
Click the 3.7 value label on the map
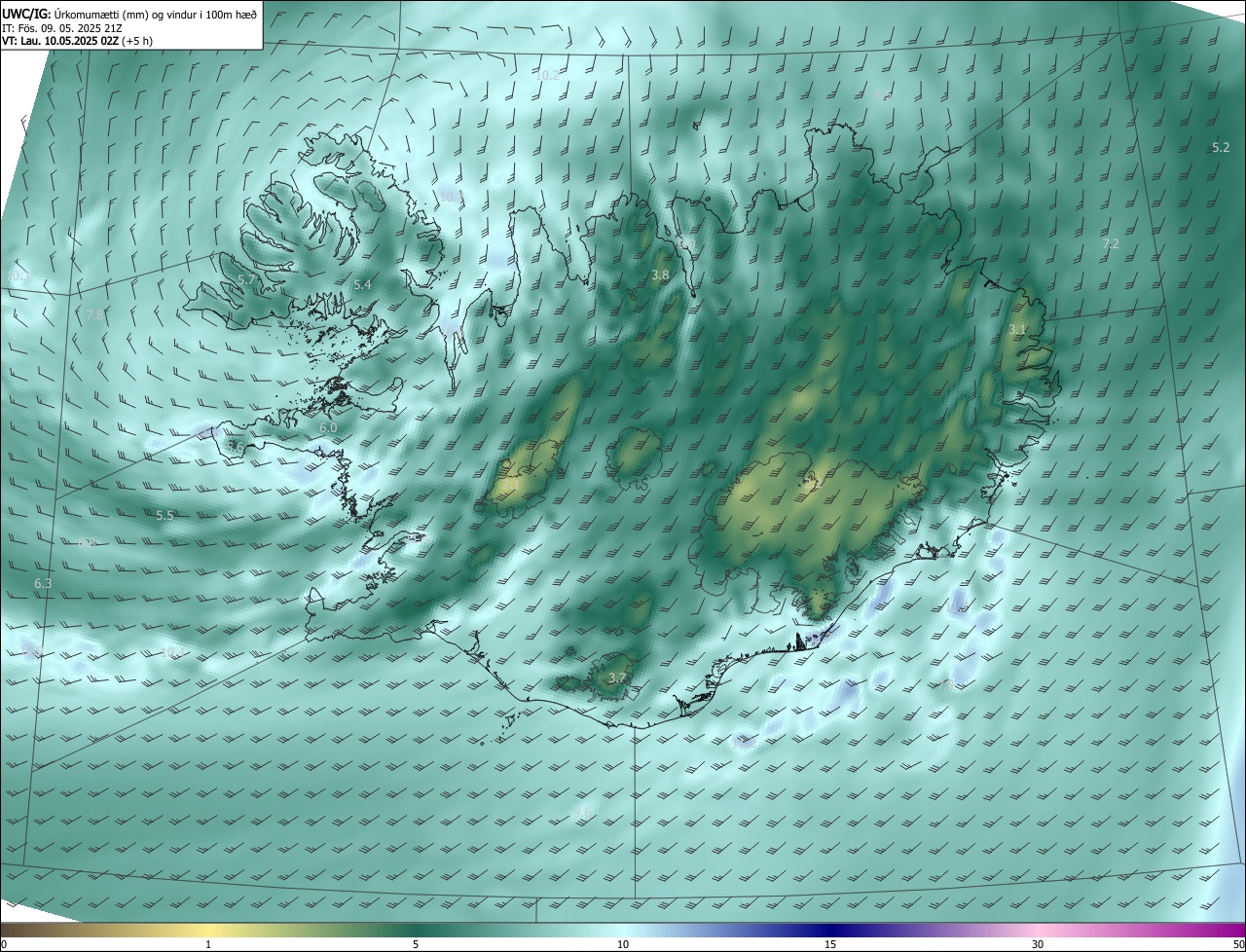pos(617,677)
